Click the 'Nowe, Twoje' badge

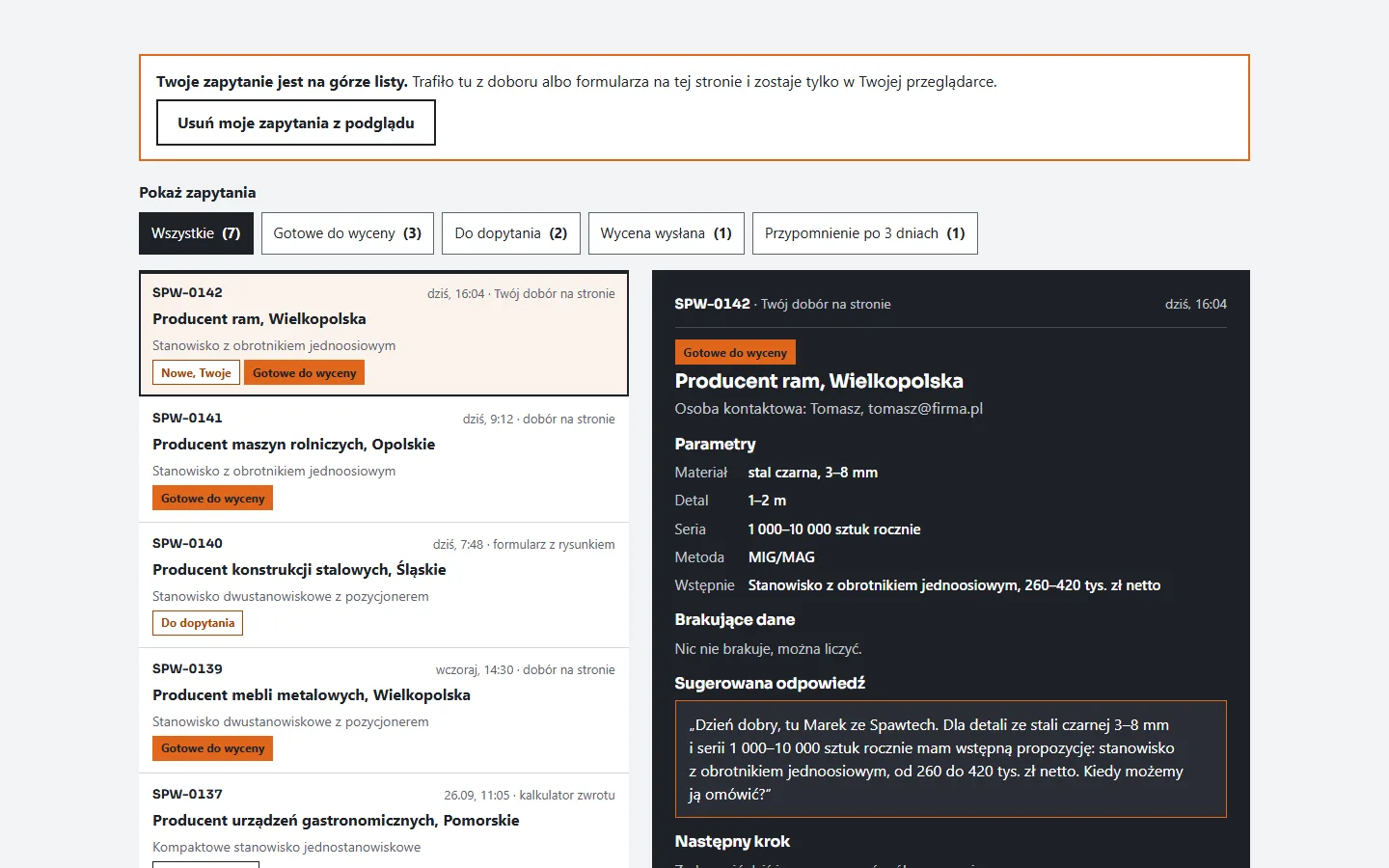196,373
